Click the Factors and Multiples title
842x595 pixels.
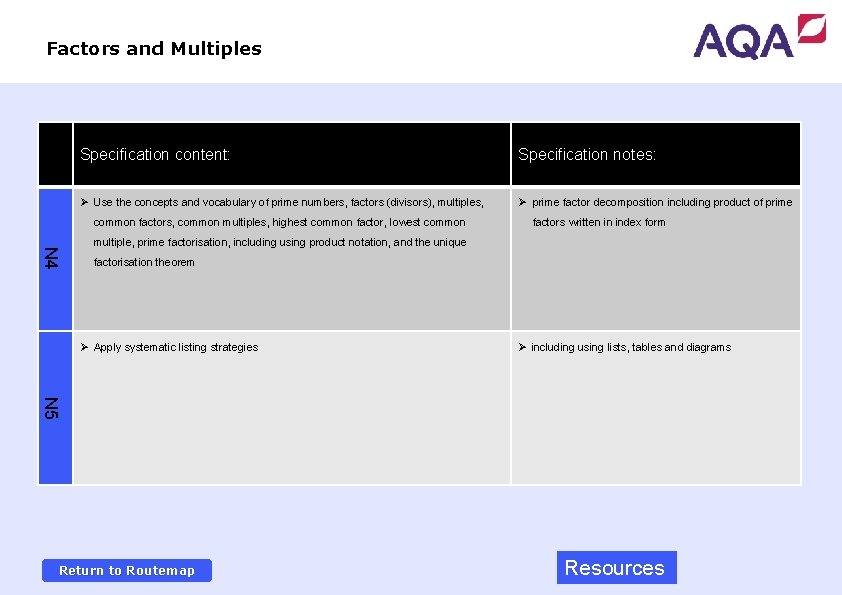pyautogui.click(x=153, y=48)
